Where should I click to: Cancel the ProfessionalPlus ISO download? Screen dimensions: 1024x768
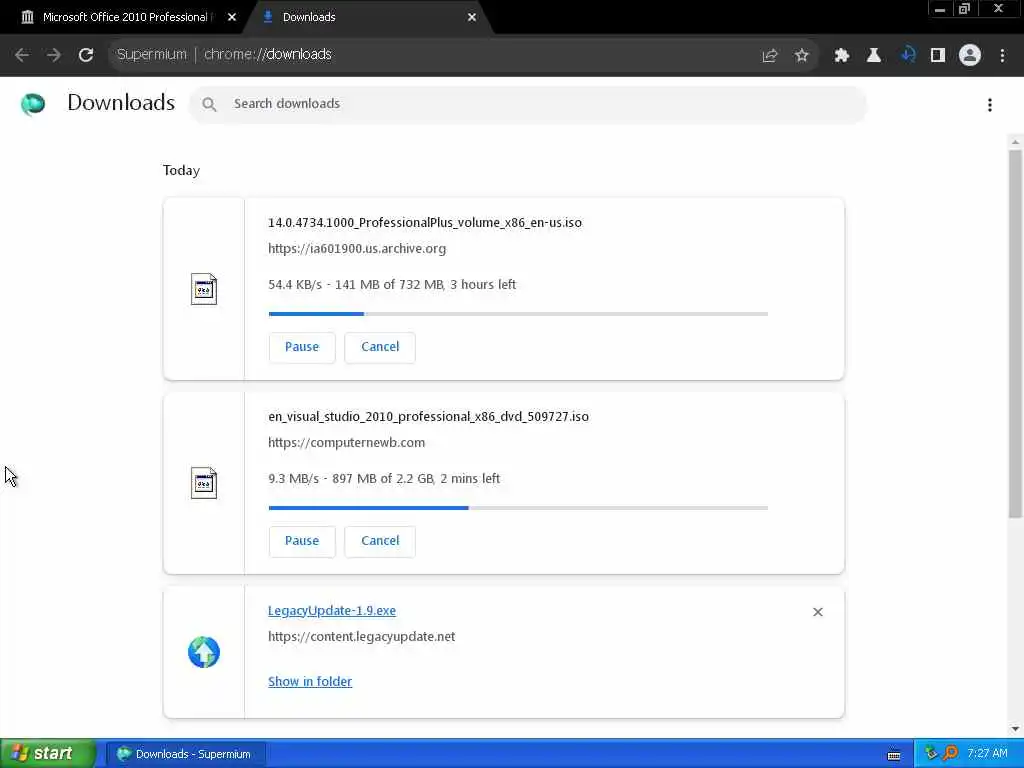[380, 347]
